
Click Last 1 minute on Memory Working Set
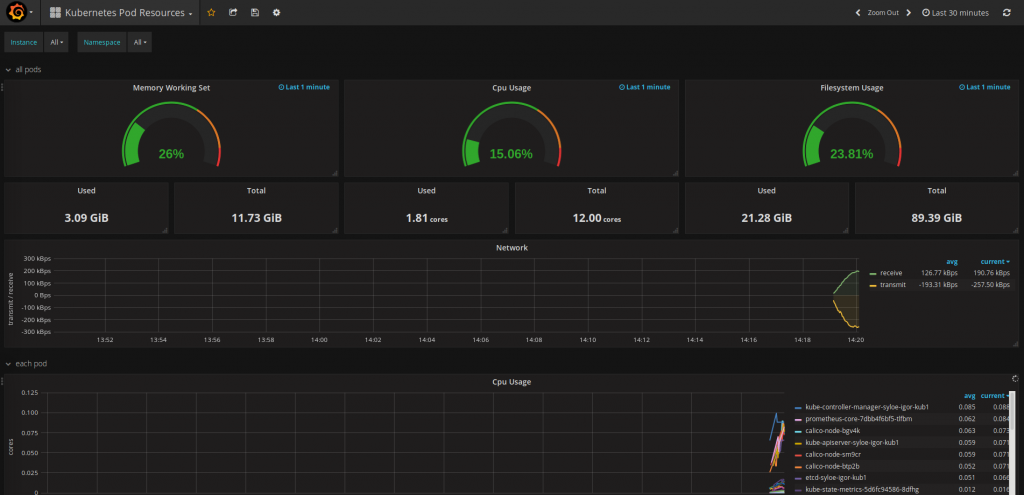point(304,87)
